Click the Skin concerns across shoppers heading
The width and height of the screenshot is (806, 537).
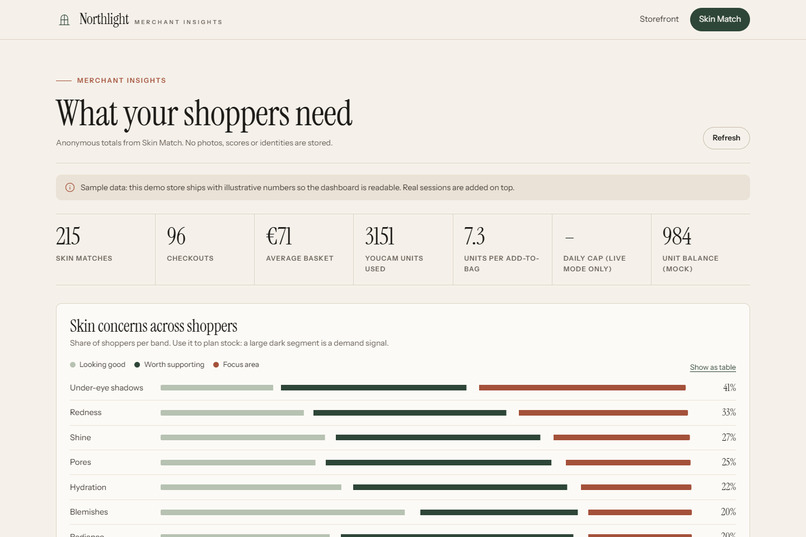[x=153, y=326]
